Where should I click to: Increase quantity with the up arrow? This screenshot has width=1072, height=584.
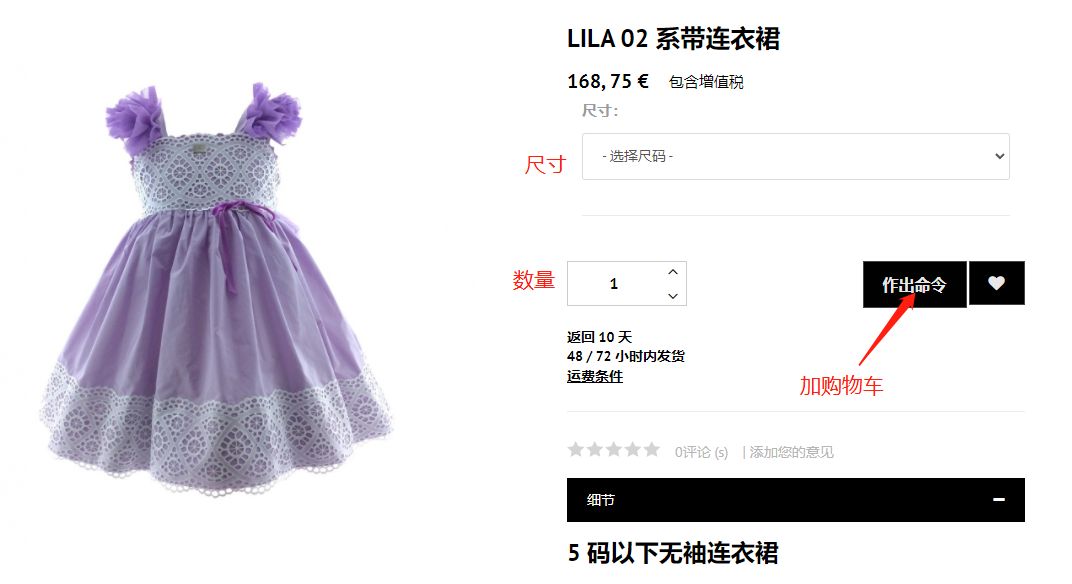[x=673, y=272]
